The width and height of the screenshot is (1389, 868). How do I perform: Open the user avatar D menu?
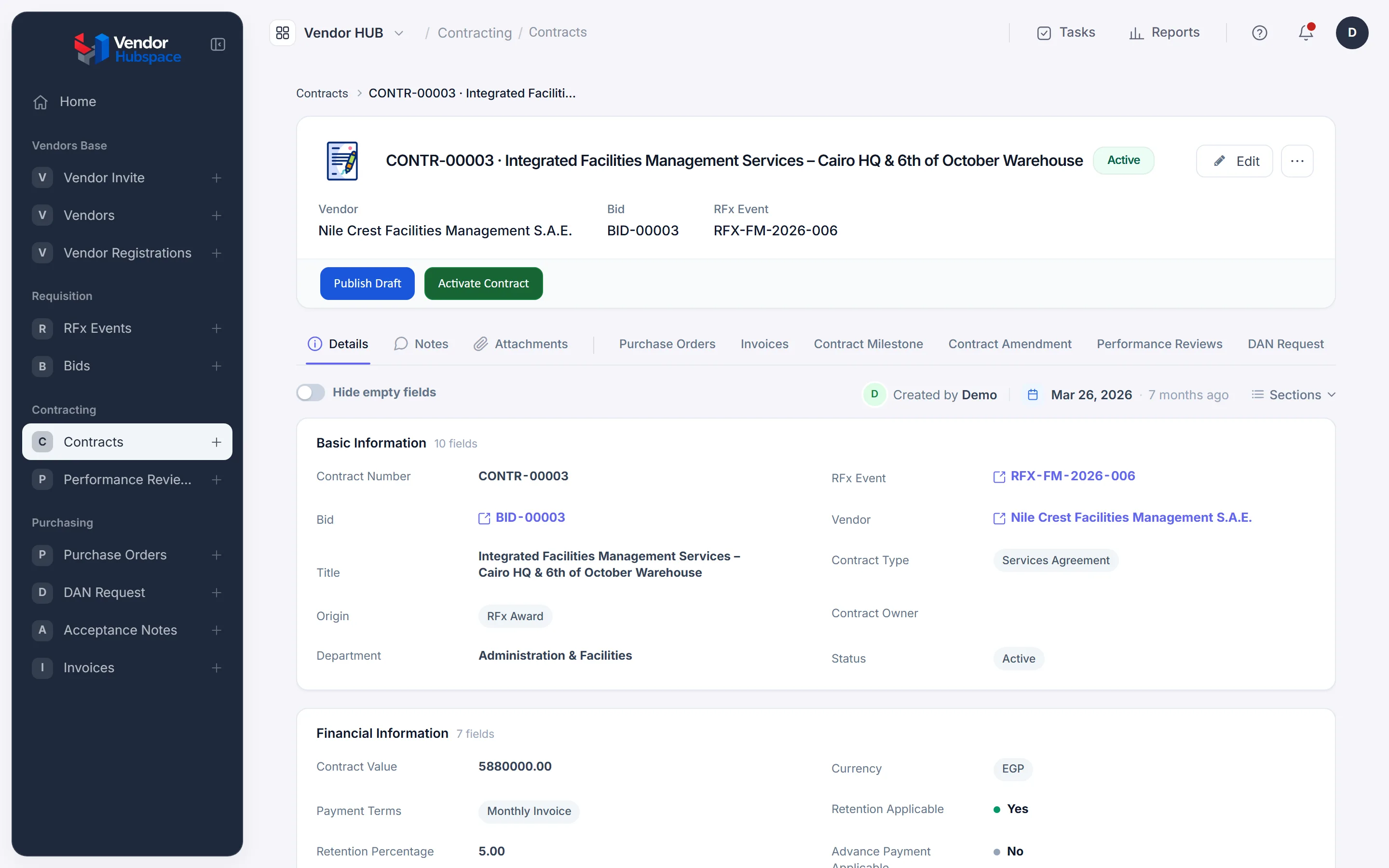pos(1352,33)
